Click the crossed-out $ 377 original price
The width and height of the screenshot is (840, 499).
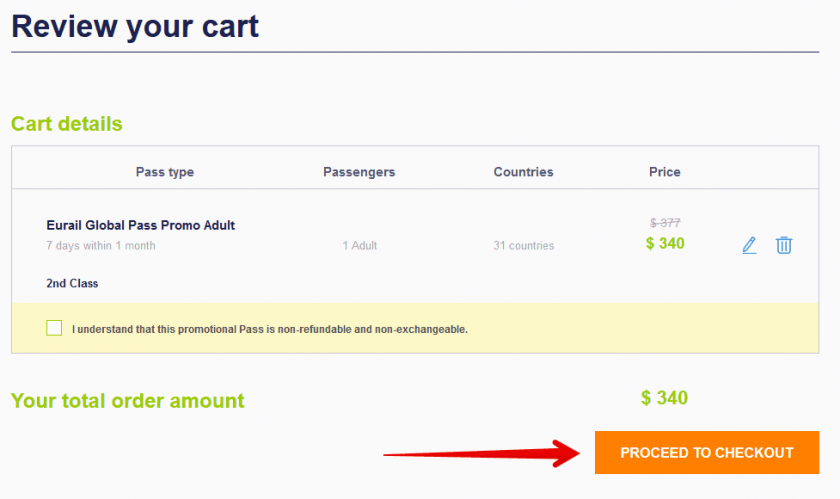665,223
